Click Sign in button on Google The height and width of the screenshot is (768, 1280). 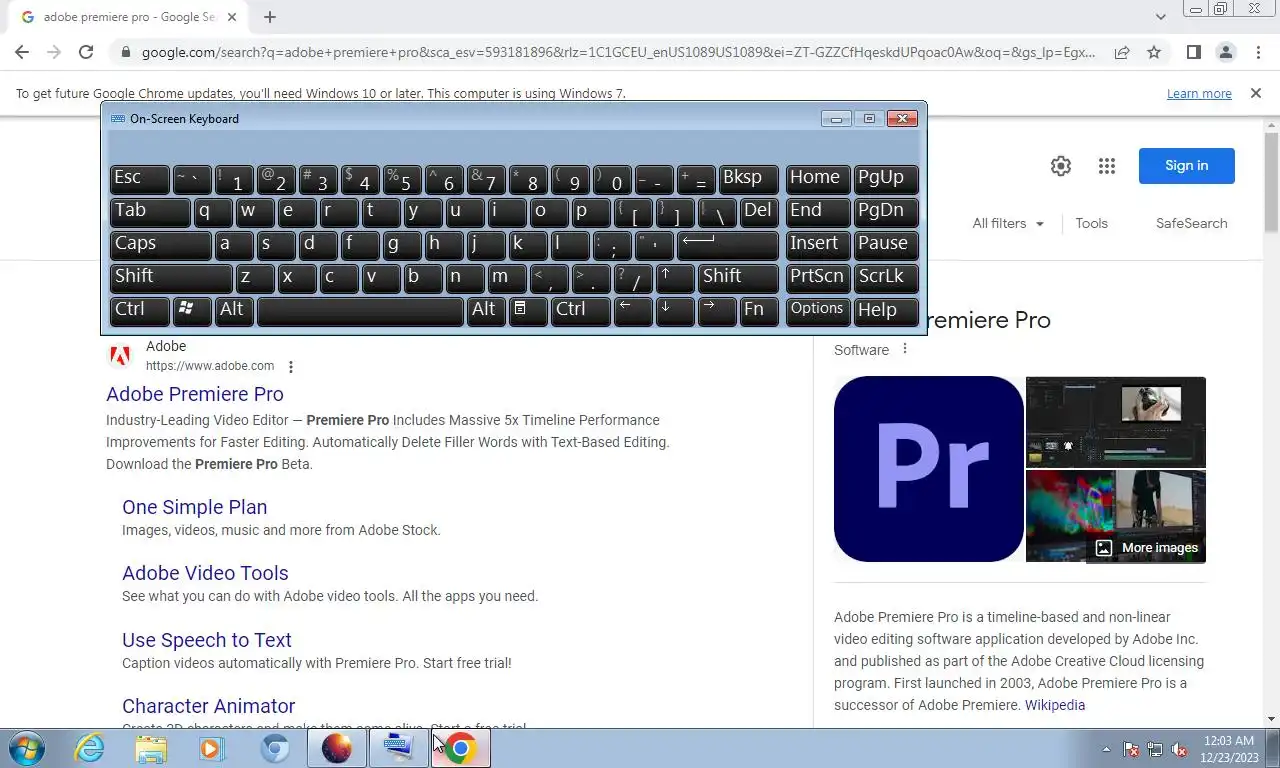(1186, 166)
